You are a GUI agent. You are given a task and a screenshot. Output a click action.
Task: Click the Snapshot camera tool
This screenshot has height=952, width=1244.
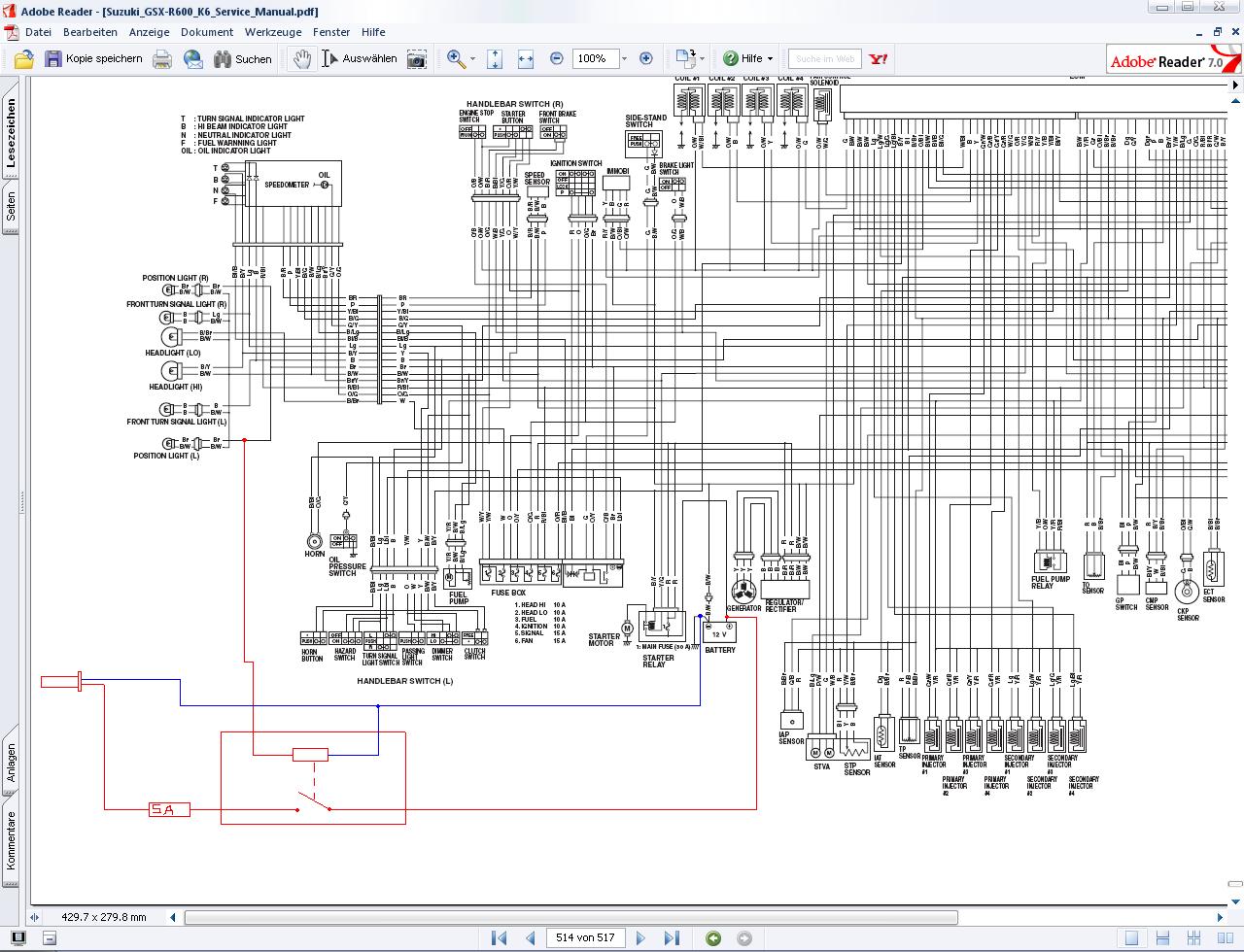coord(417,59)
